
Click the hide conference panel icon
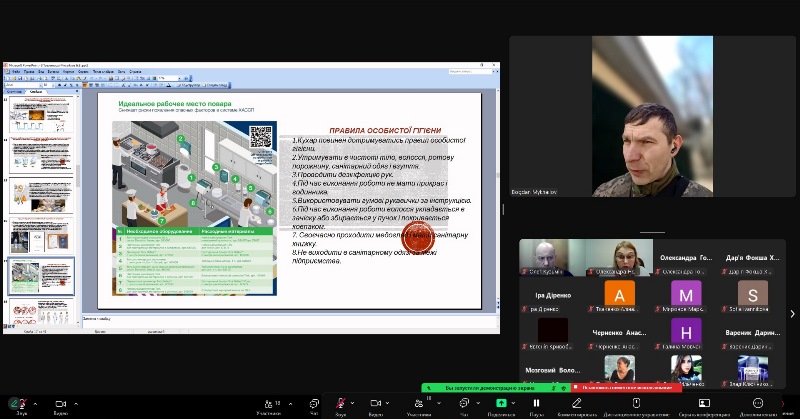pos(702,402)
